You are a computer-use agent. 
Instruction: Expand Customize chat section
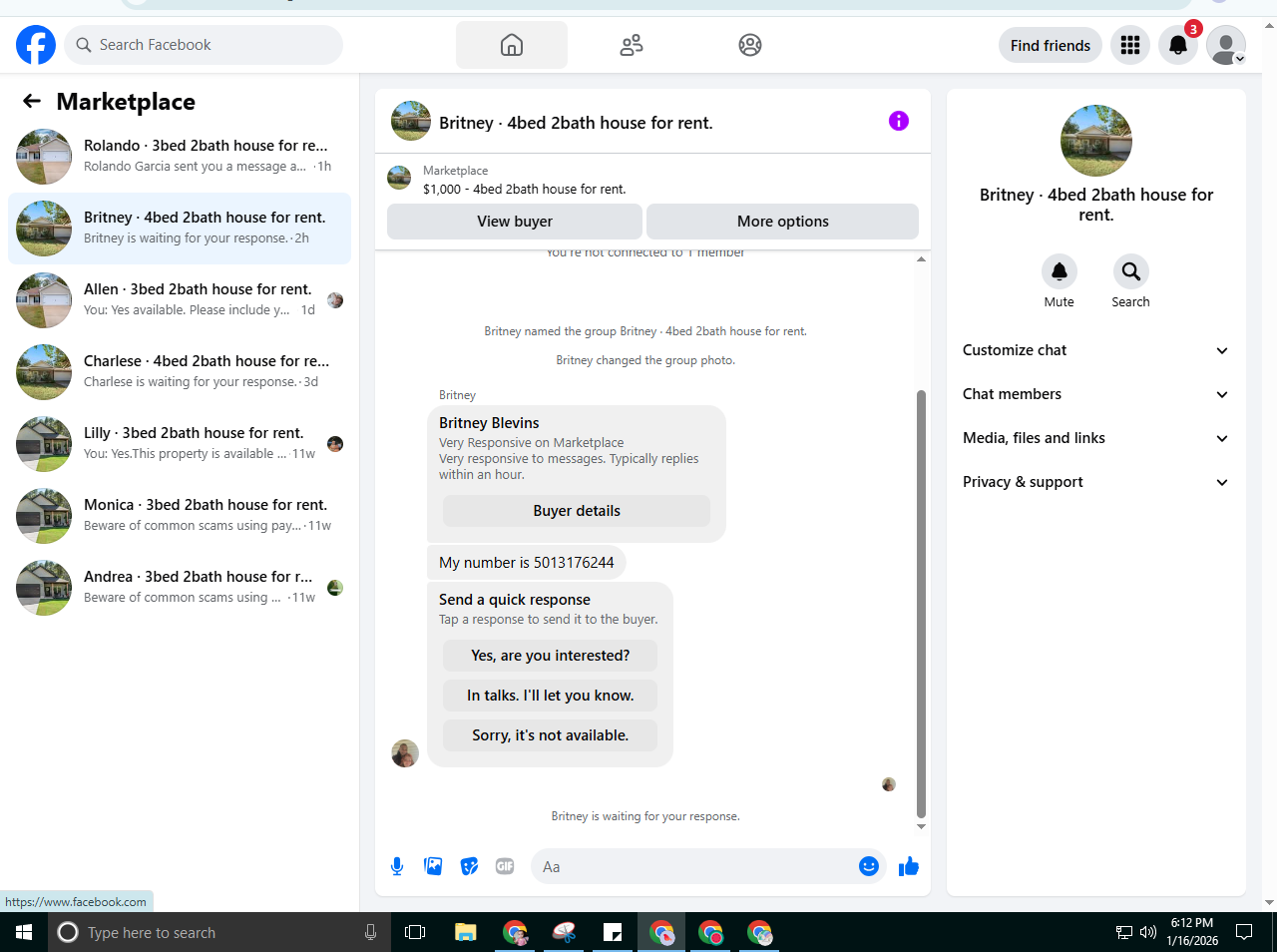[x=1095, y=350]
